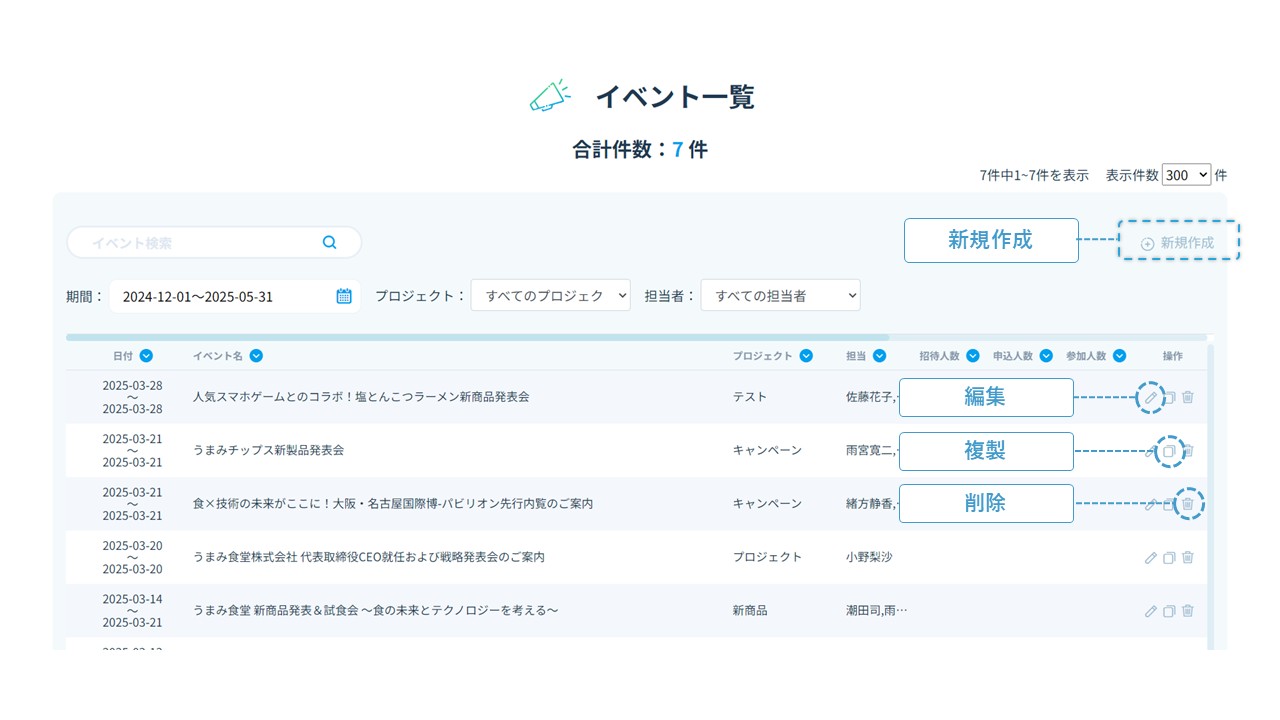Click the trash icon for 新商品発表＆試食会 row
Viewport: 1280px width, 720px height.
1187,611
